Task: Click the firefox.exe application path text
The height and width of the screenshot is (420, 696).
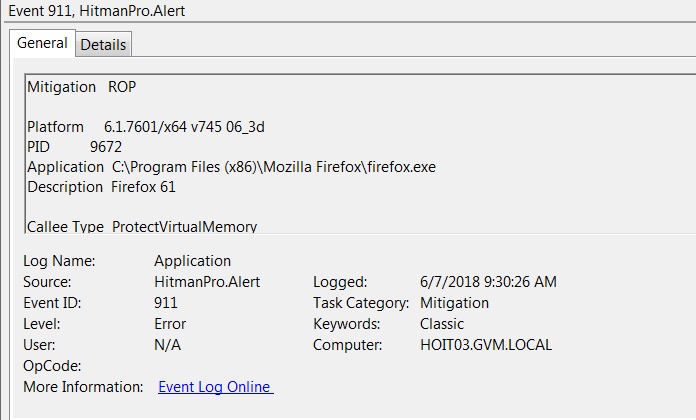Action: tap(273, 167)
